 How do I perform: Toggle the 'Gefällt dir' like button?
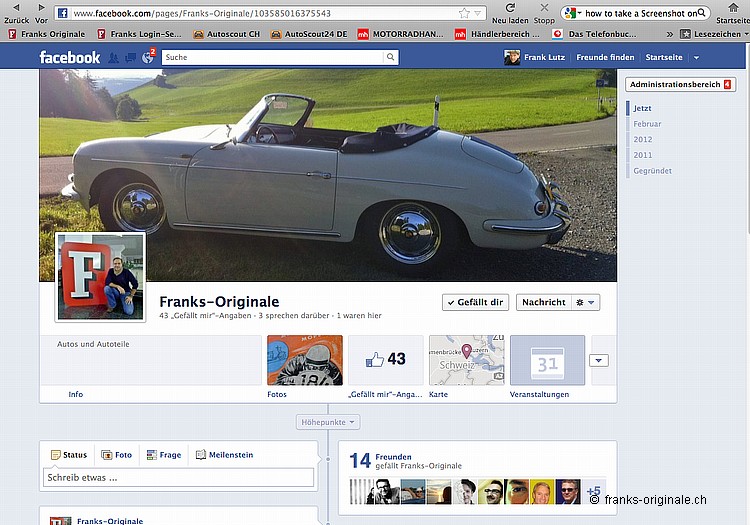click(475, 302)
